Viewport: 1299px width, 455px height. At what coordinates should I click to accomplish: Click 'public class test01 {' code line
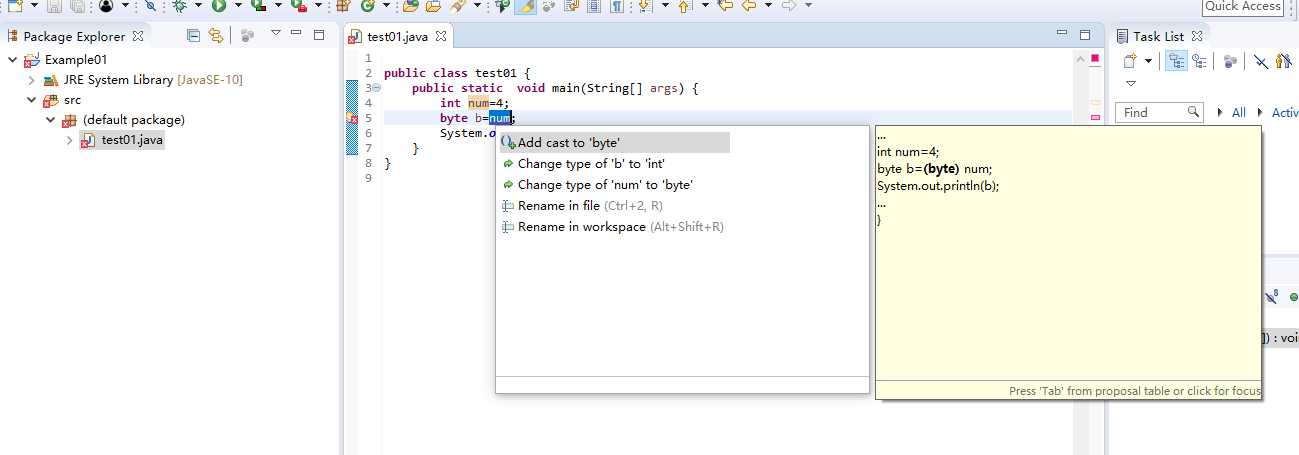tap(457, 73)
